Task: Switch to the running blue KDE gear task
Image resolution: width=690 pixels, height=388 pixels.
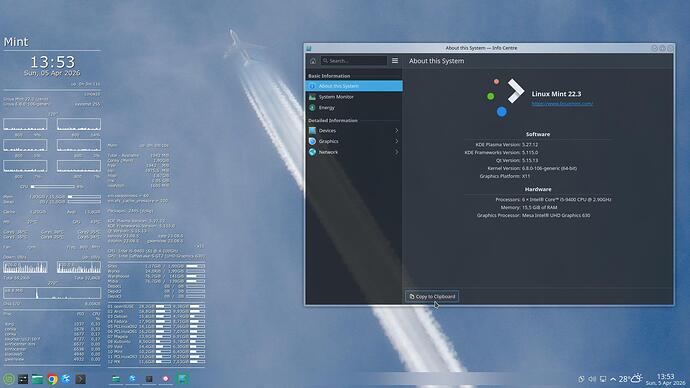Action: pyautogui.click(x=132, y=379)
